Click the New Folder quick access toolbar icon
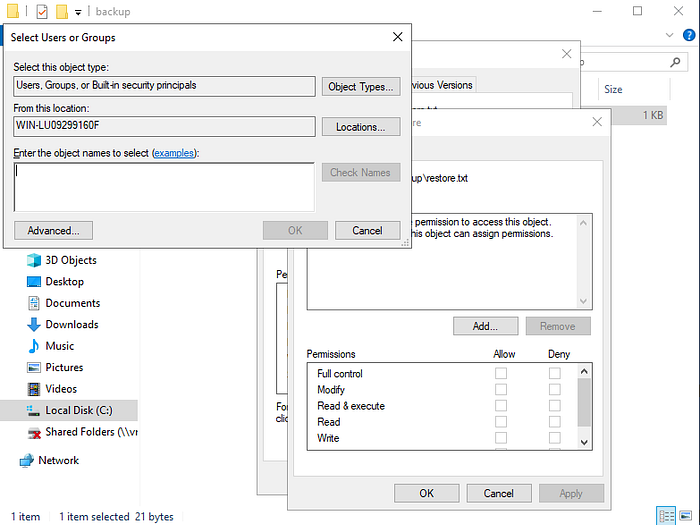The height and width of the screenshot is (525, 700). (x=62, y=11)
